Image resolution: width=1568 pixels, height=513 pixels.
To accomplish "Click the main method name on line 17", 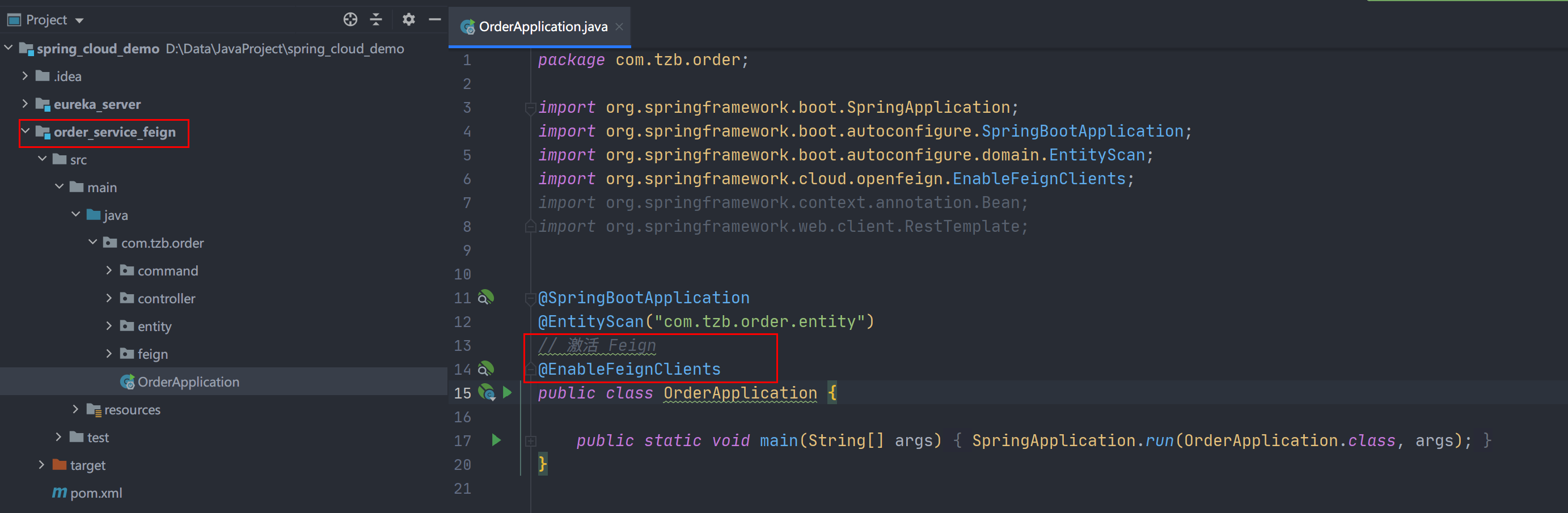I will 779,440.
